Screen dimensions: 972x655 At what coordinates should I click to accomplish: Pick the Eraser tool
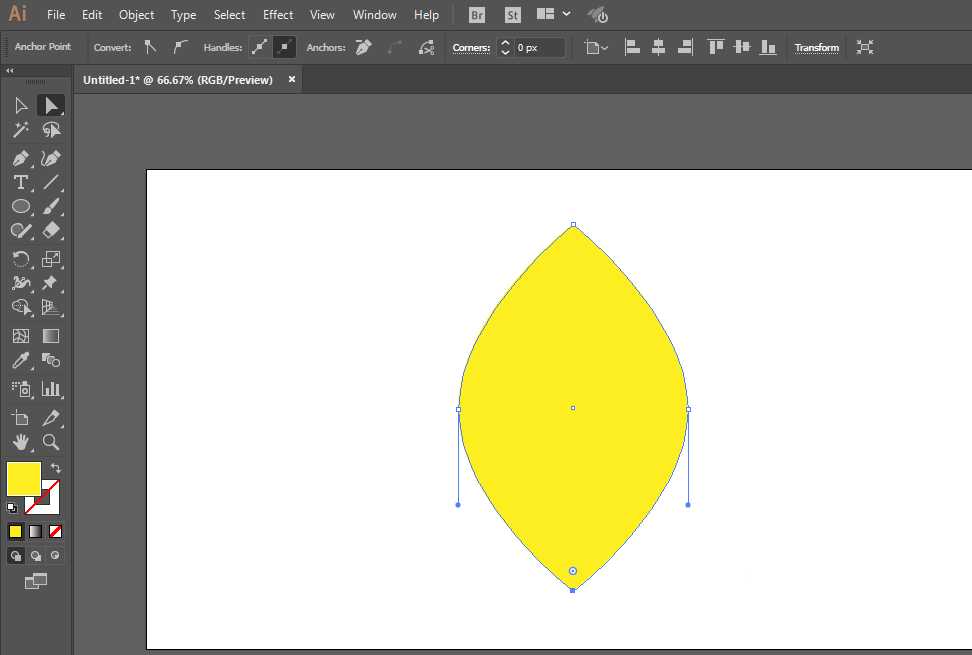[51, 231]
